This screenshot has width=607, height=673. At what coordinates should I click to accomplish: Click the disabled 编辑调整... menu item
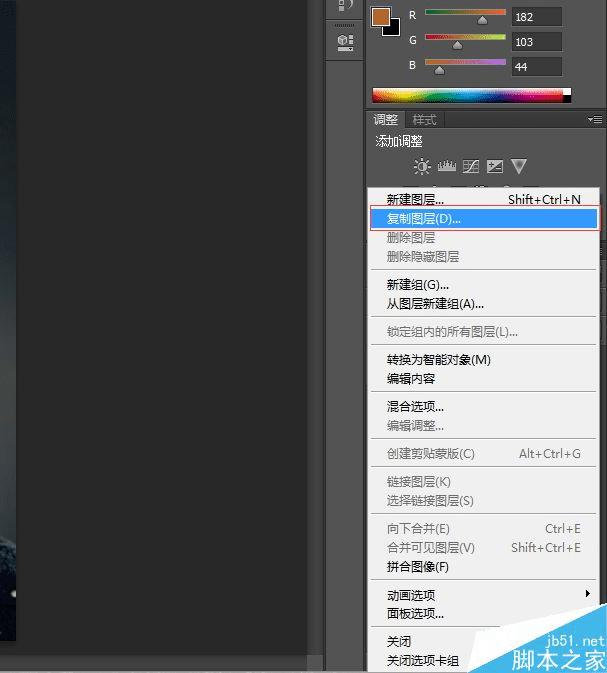coord(483,426)
